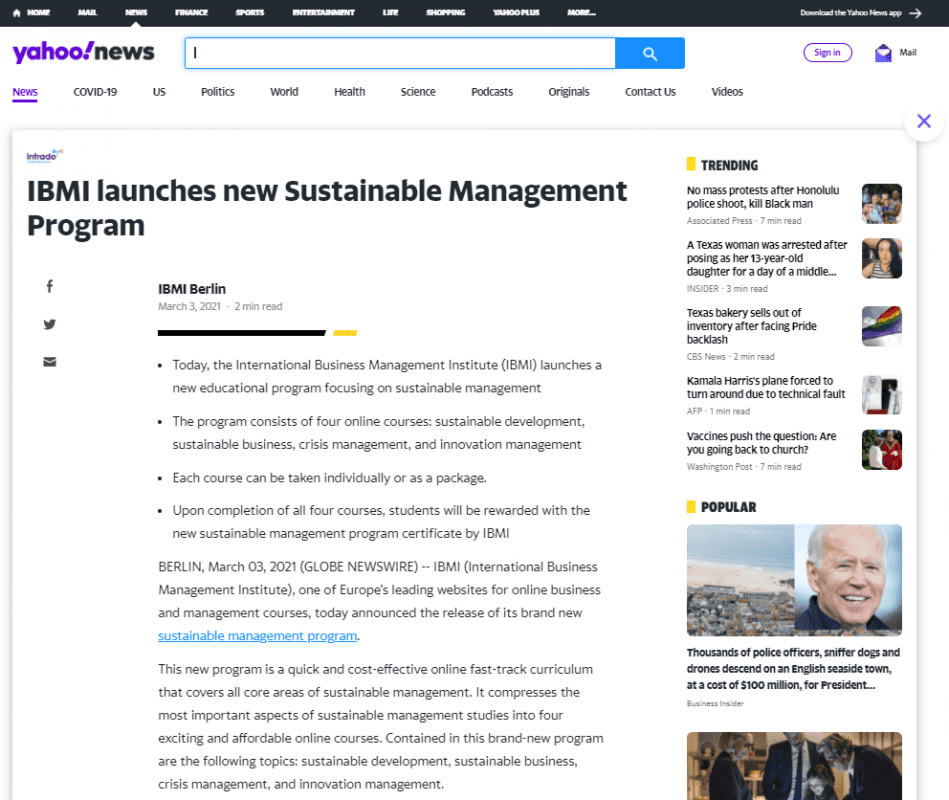
Task: Share article on Twitter
Action: point(50,324)
